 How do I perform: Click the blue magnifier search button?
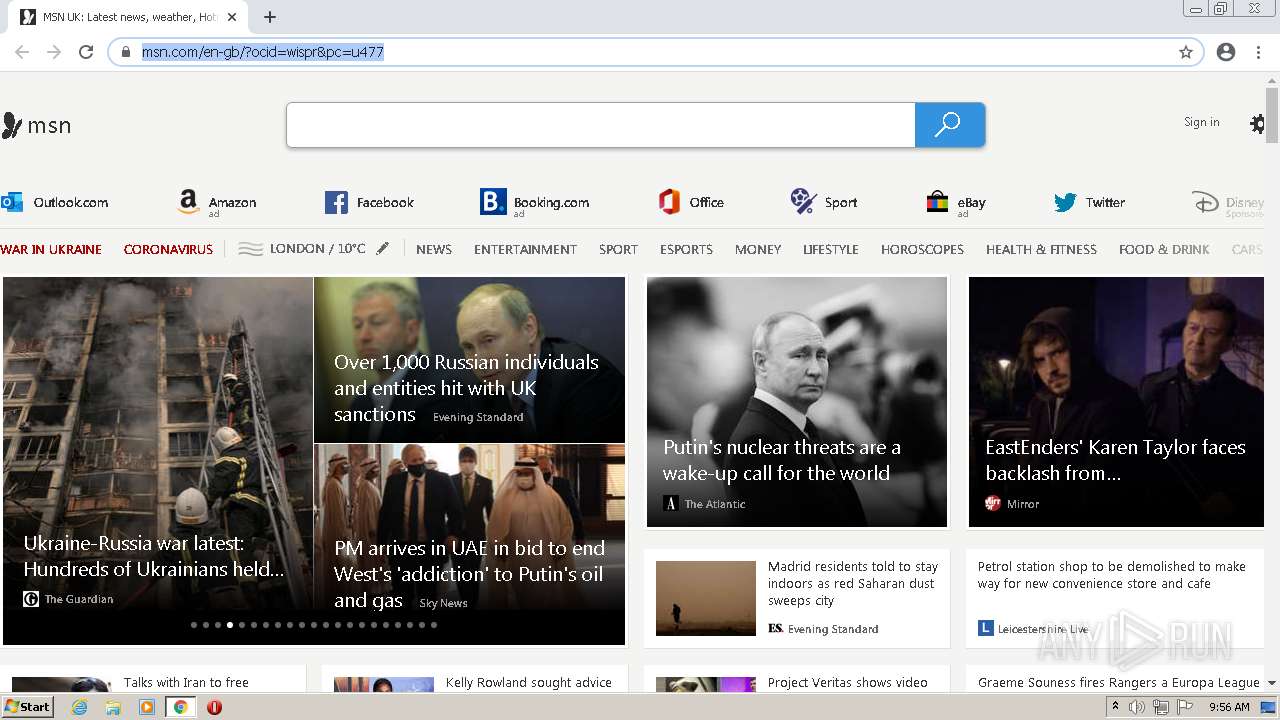949,125
